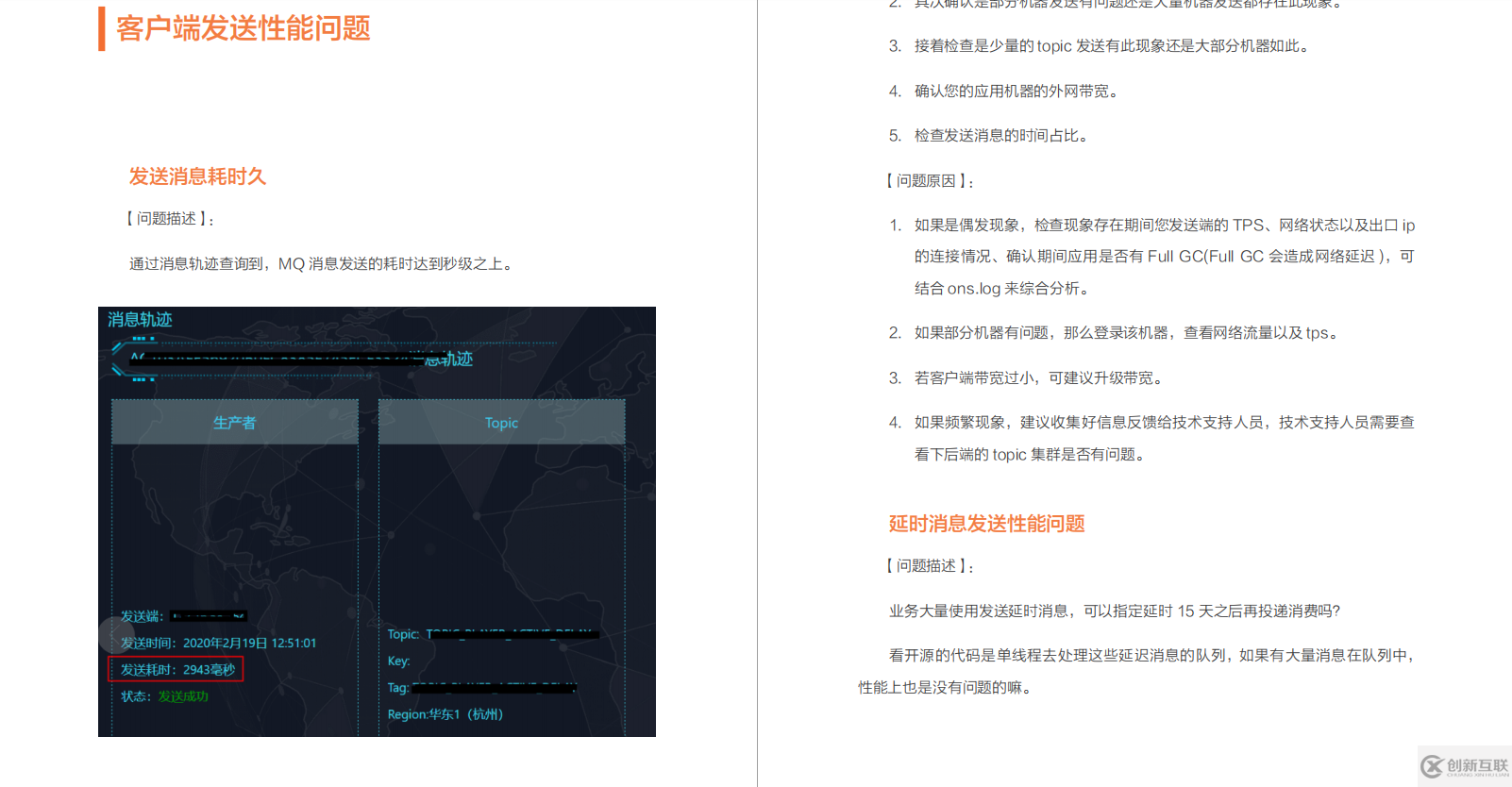The height and width of the screenshot is (787, 1512).
Task: Select the 生产者 panel header
Action: (x=234, y=423)
